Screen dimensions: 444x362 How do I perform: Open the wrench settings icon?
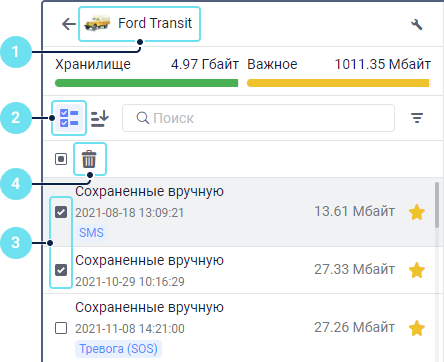click(x=417, y=24)
